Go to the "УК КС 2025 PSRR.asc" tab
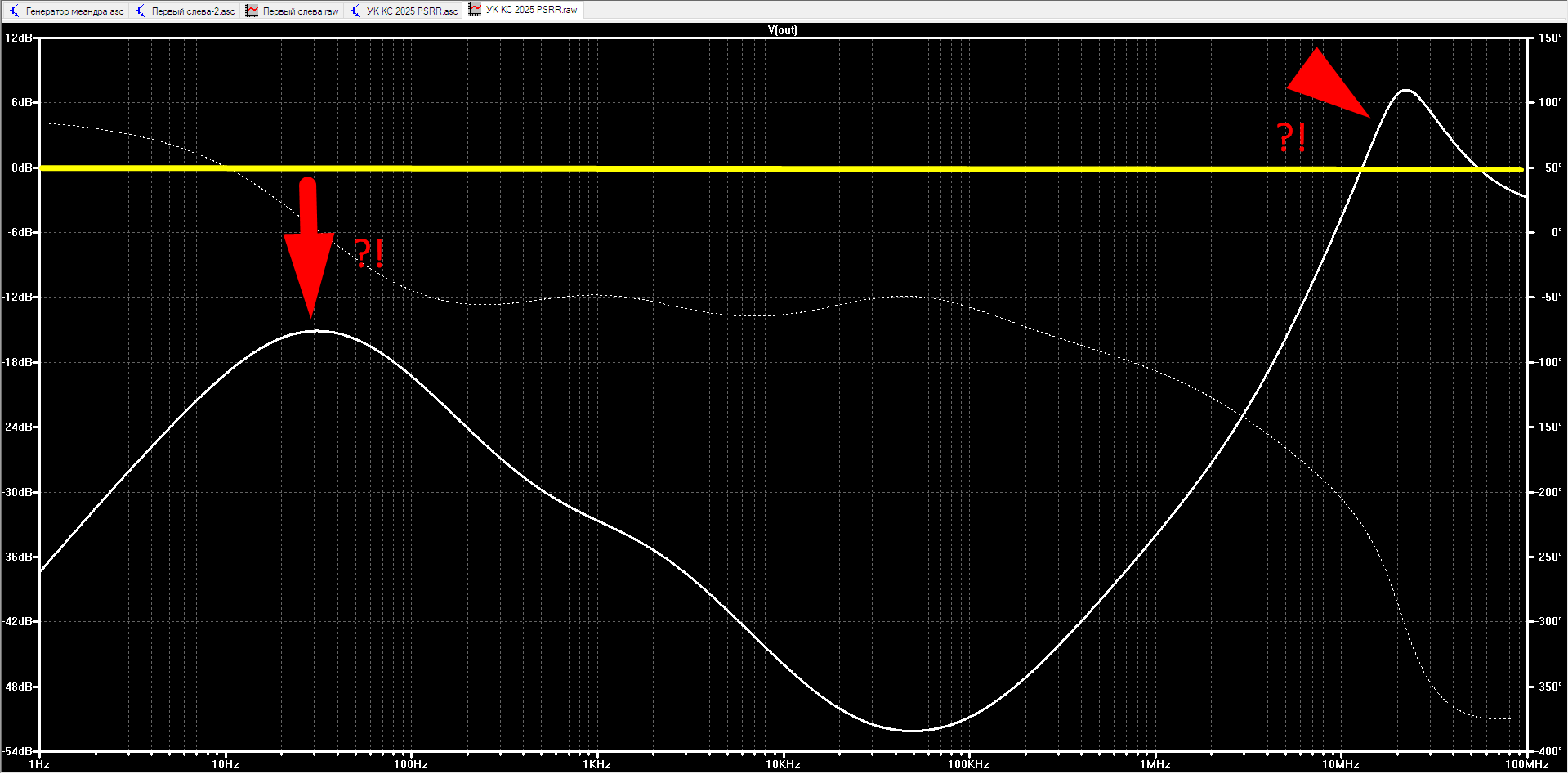The image size is (1568, 774). pyautogui.click(x=404, y=11)
